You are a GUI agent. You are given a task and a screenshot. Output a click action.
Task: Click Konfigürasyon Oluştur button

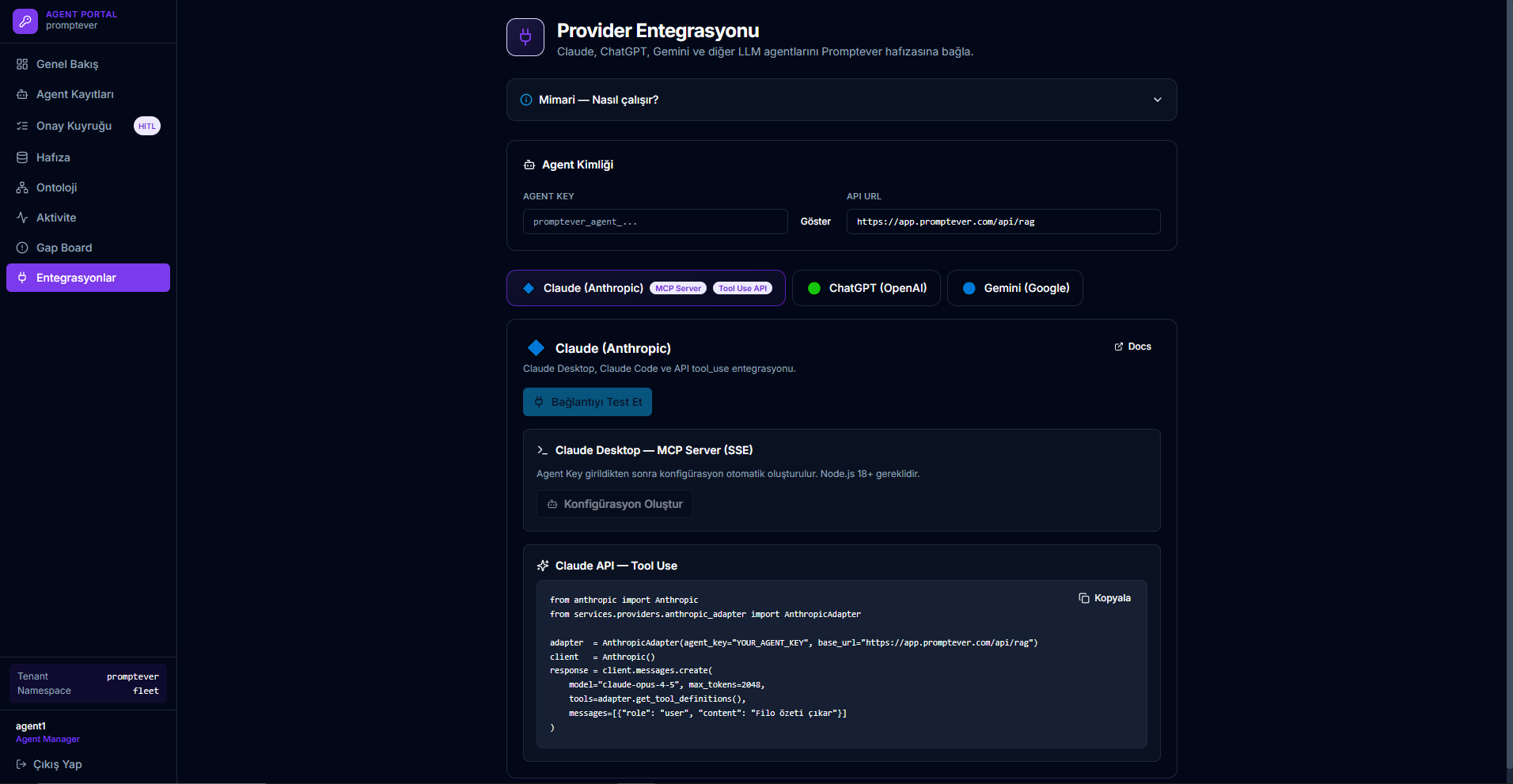point(614,504)
